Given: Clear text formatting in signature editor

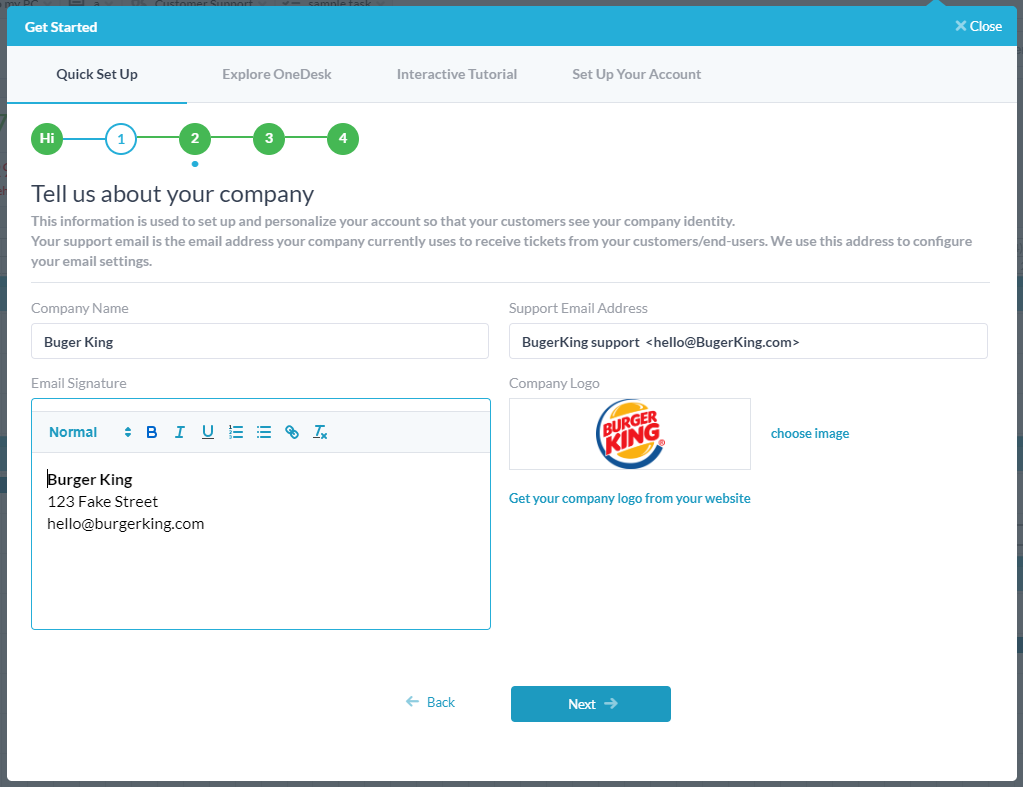Looking at the screenshot, I should tap(320, 432).
